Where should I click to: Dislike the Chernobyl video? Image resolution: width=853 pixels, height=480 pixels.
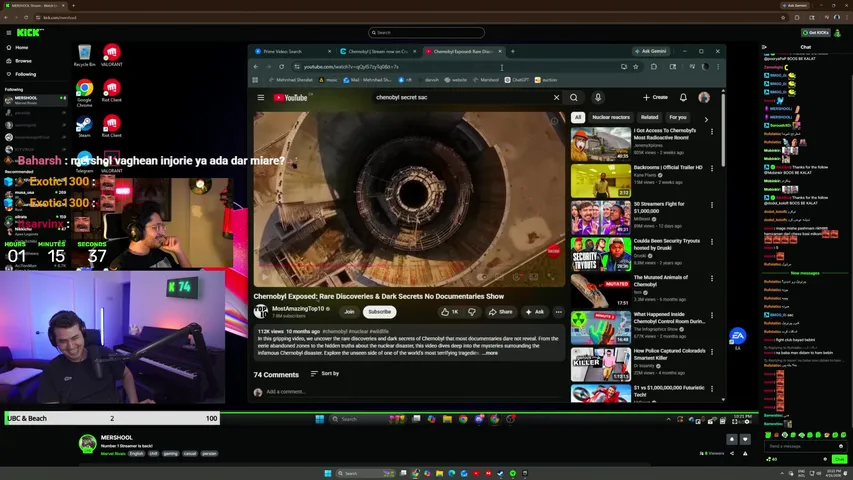(x=472, y=312)
